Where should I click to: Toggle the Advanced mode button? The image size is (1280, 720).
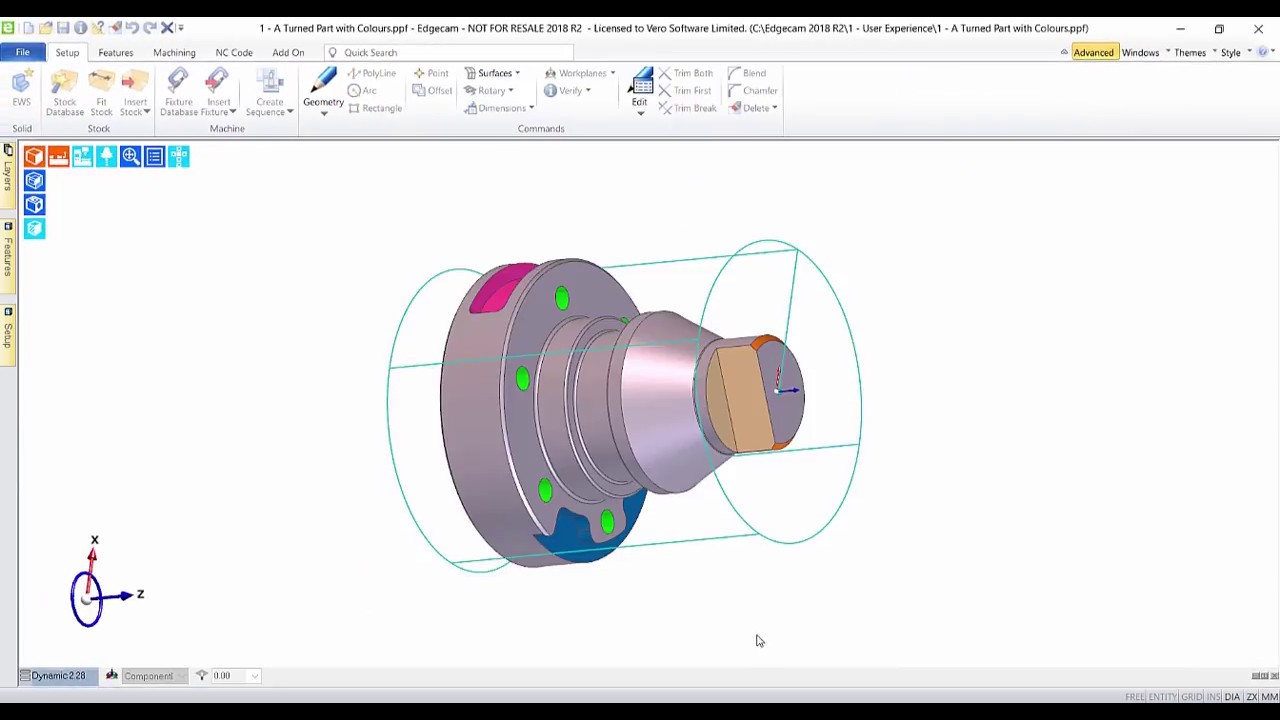[1093, 52]
